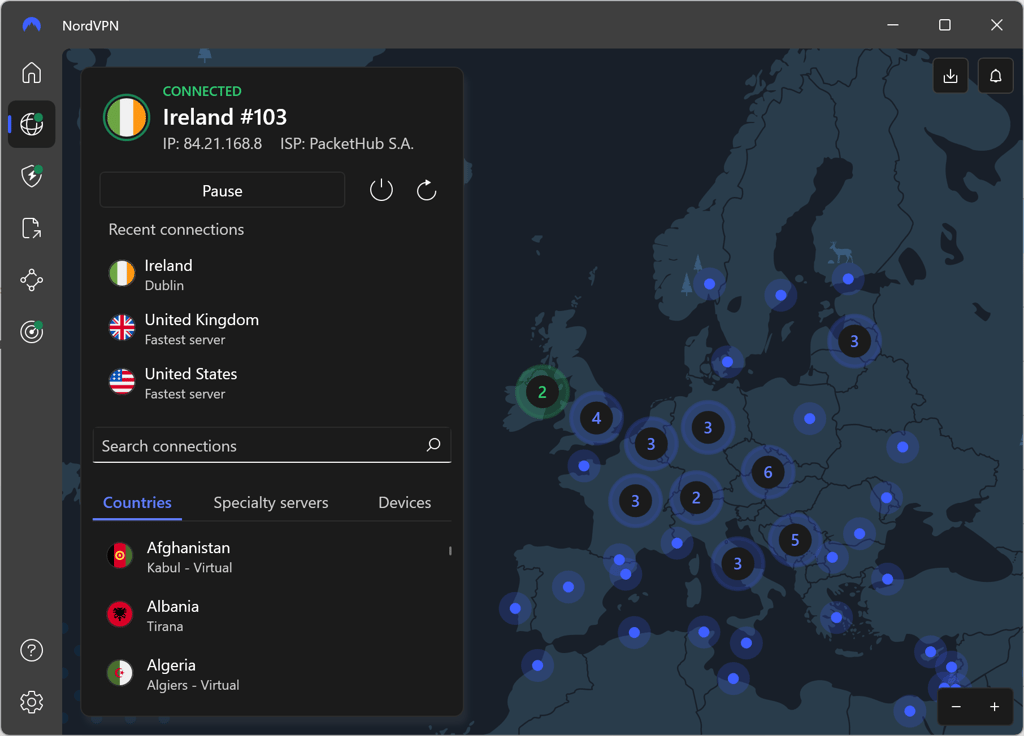Select the map cluster marker labeled 5
Viewport: 1024px width, 736px height.
[795, 540]
